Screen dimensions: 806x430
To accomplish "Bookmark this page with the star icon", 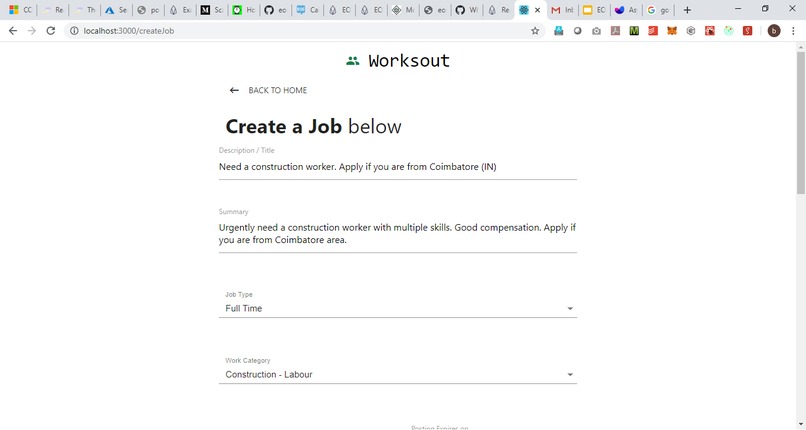I will coord(535,31).
